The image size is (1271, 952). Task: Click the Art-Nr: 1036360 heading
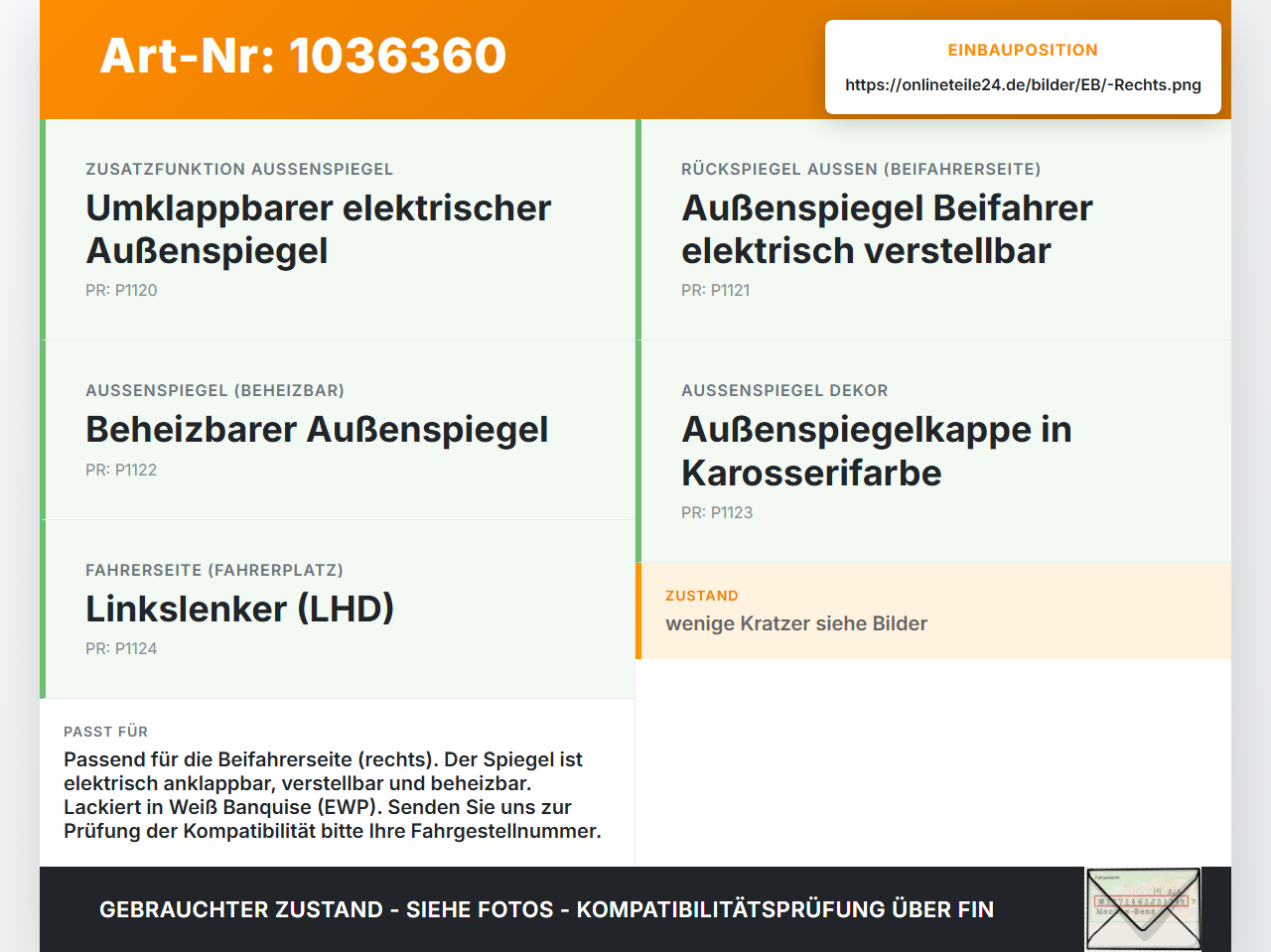[x=303, y=56]
